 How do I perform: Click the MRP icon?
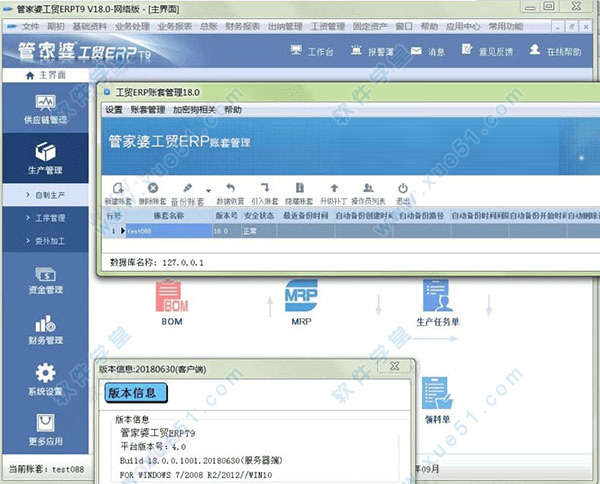click(301, 295)
